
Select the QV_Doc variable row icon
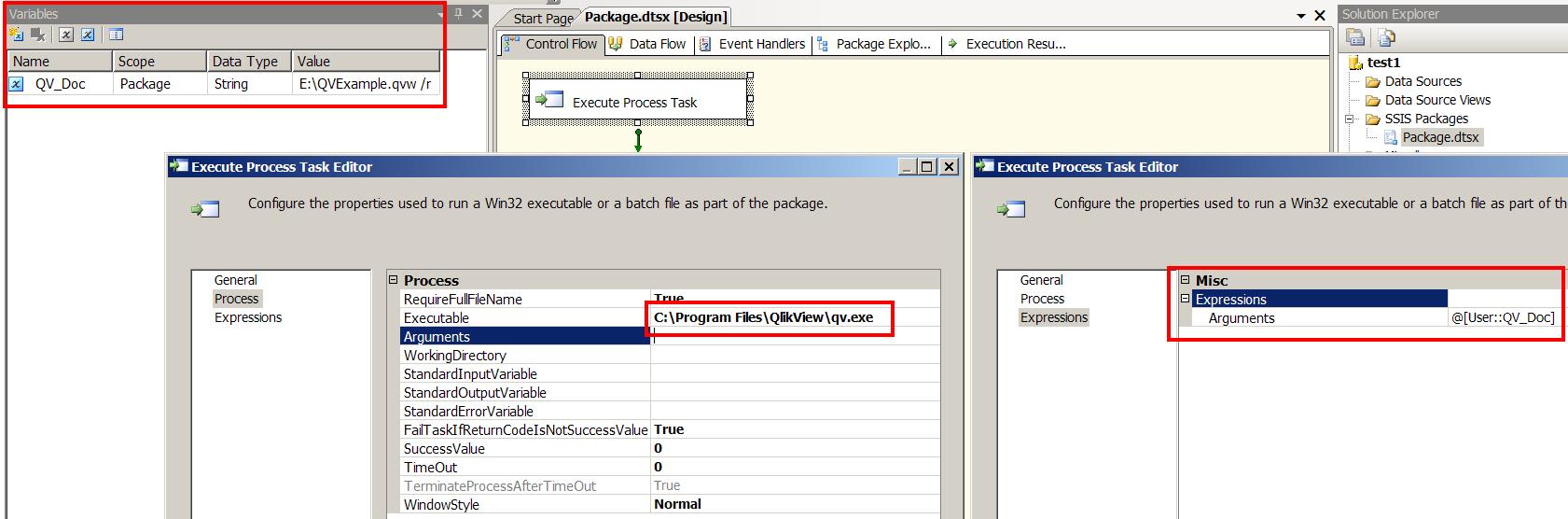tap(16, 84)
